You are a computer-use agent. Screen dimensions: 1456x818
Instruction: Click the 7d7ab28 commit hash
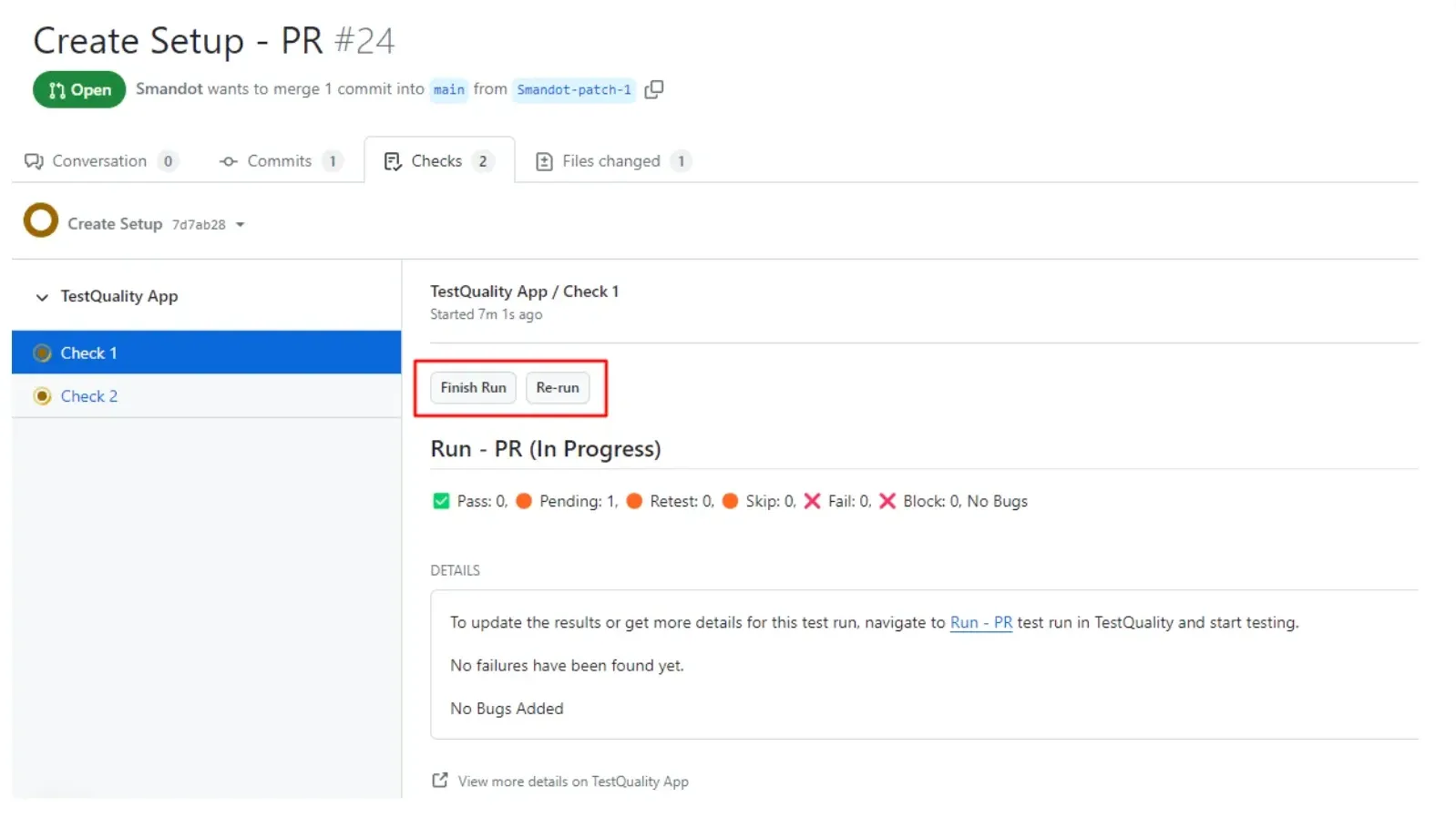tap(199, 225)
